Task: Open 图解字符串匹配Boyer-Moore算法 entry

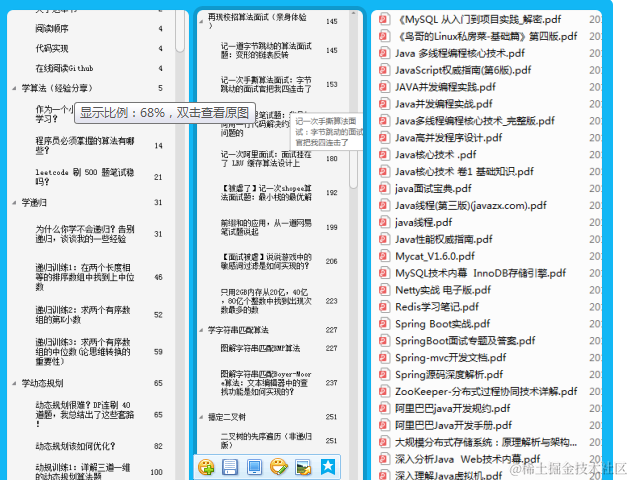Action: 266,383
